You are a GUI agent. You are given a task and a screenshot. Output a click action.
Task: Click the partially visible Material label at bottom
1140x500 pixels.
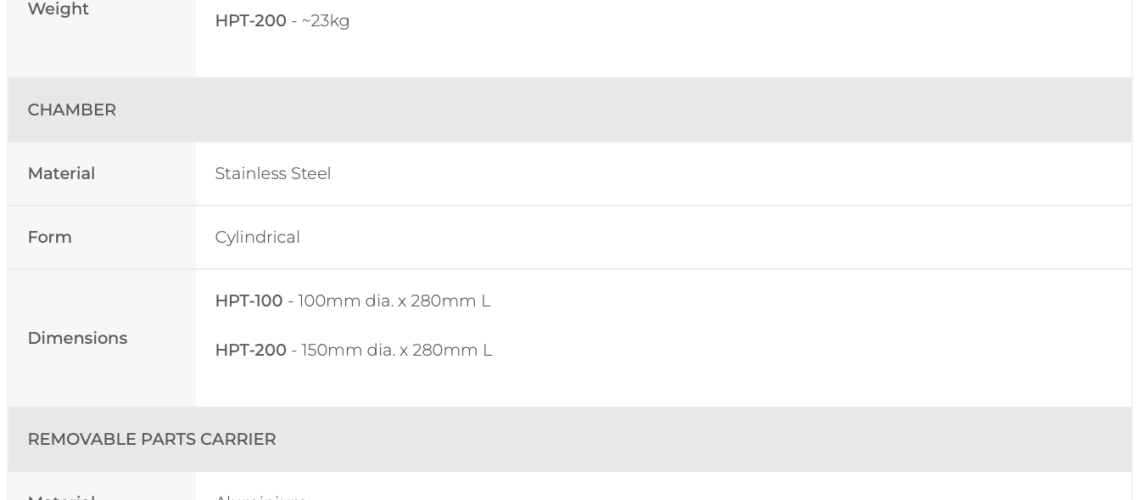[61, 497]
